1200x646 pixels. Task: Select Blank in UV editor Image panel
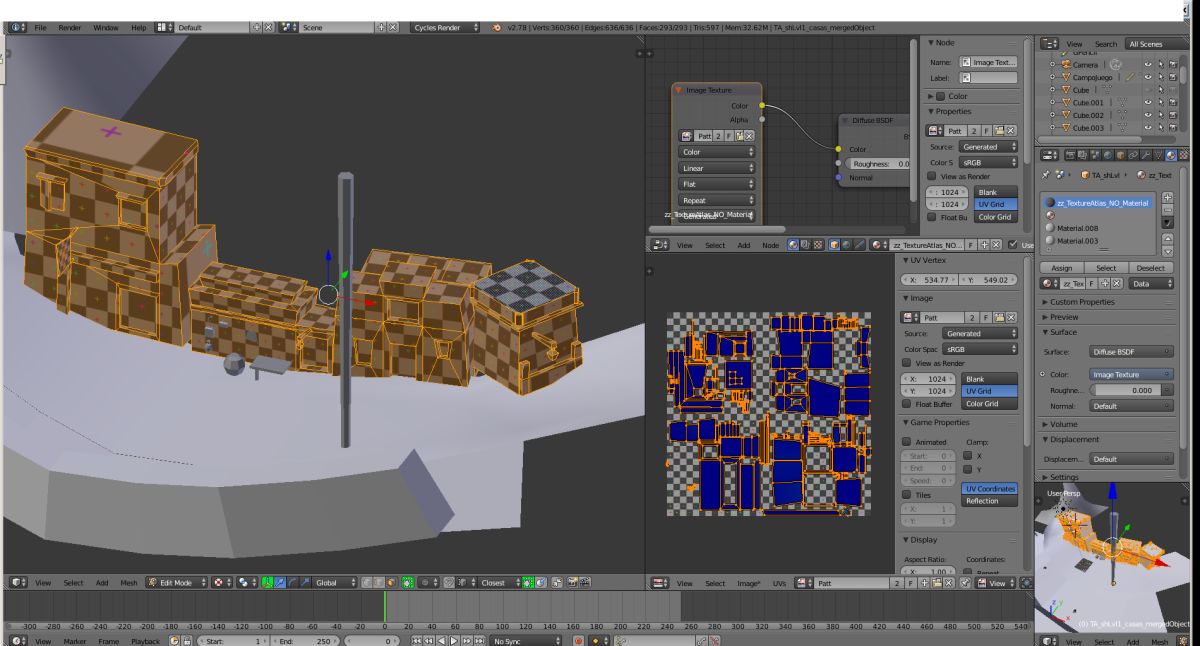click(x=990, y=379)
